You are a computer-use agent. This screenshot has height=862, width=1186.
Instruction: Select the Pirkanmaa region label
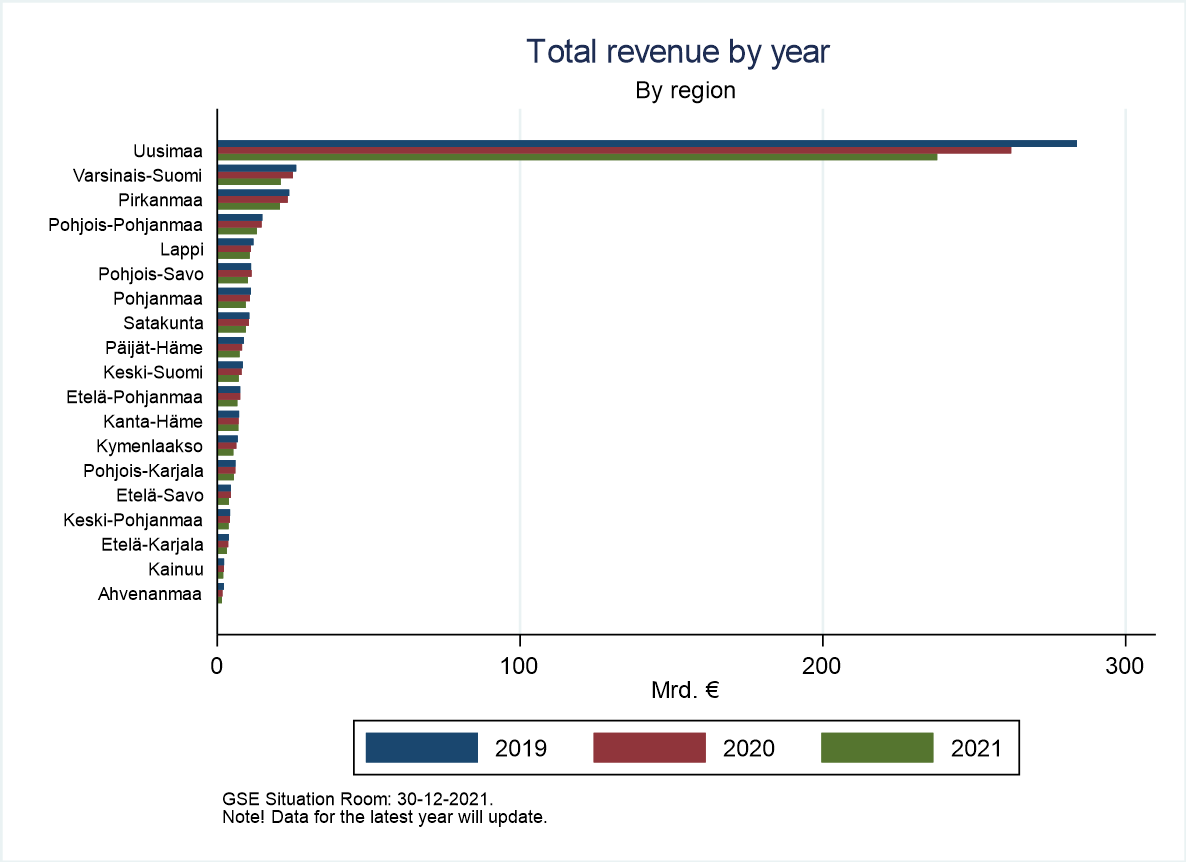click(x=160, y=200)
